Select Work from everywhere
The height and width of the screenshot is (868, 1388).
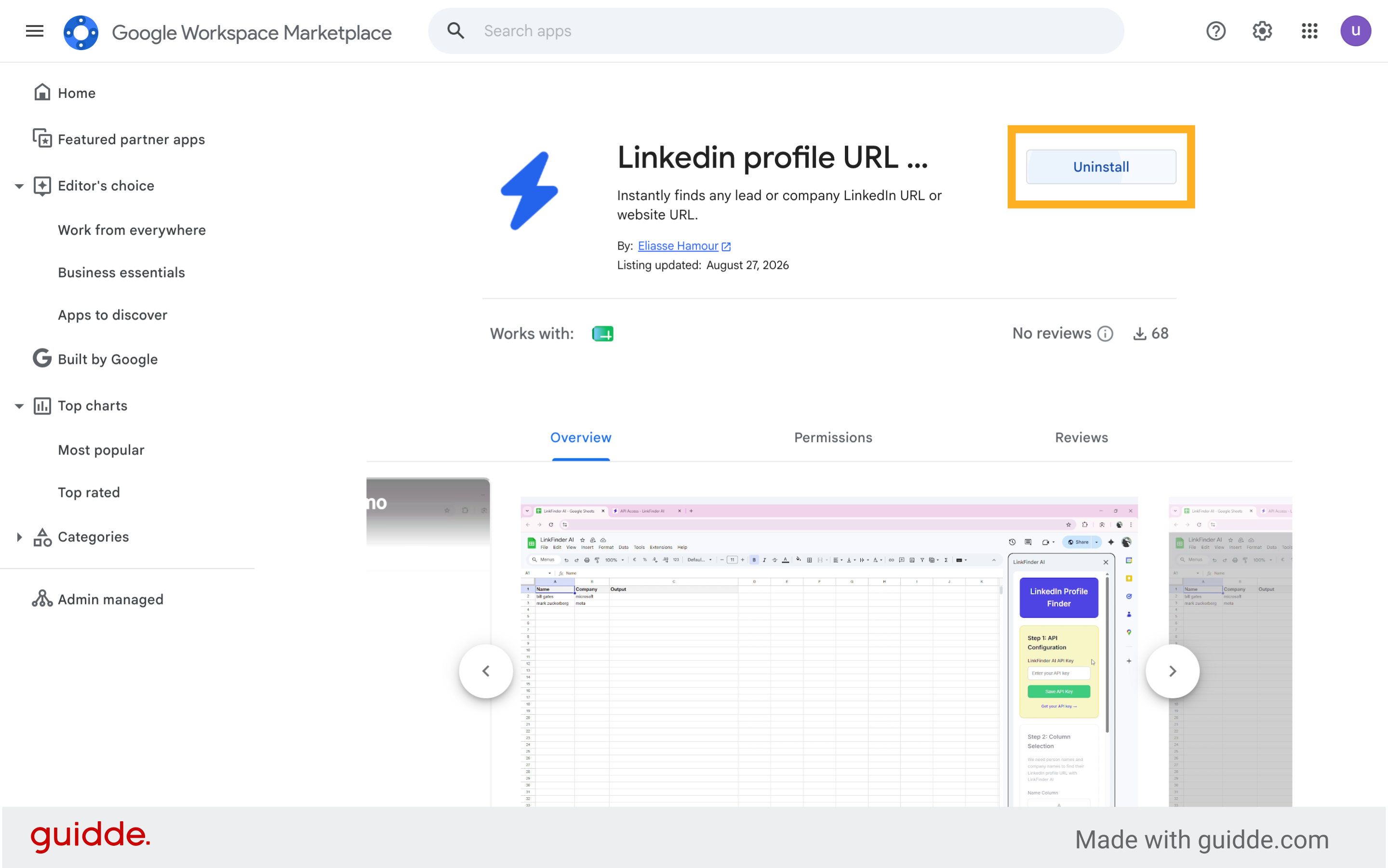pos(132,230)
